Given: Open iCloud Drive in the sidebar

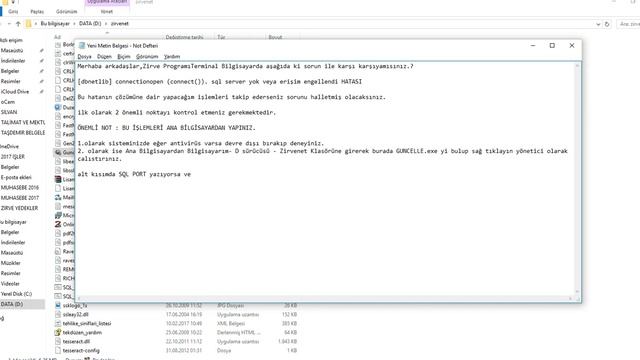Looking at the screenshot, I should pos(15,91).
